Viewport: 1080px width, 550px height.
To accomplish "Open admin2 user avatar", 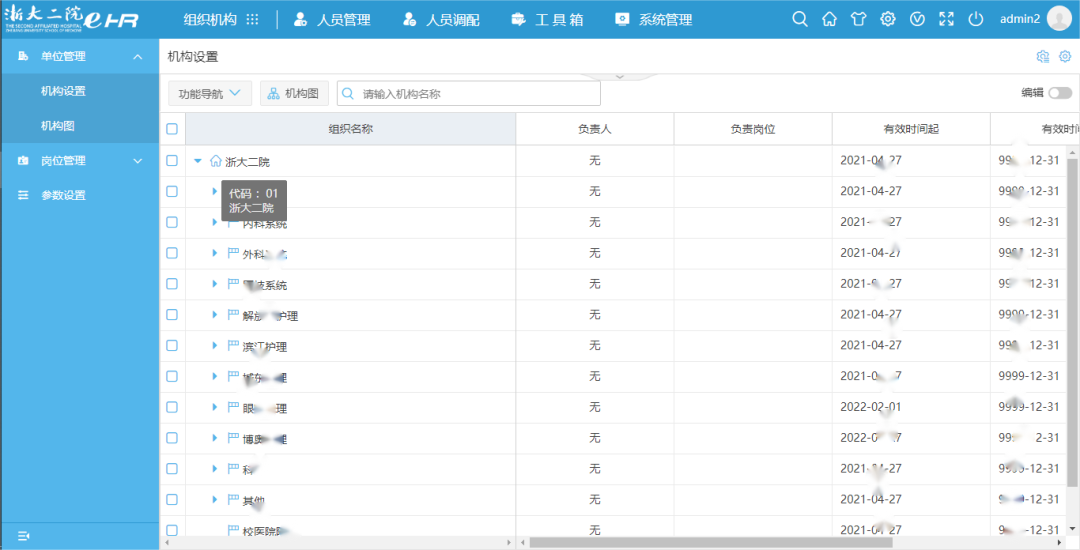I will coord(1059,19).
